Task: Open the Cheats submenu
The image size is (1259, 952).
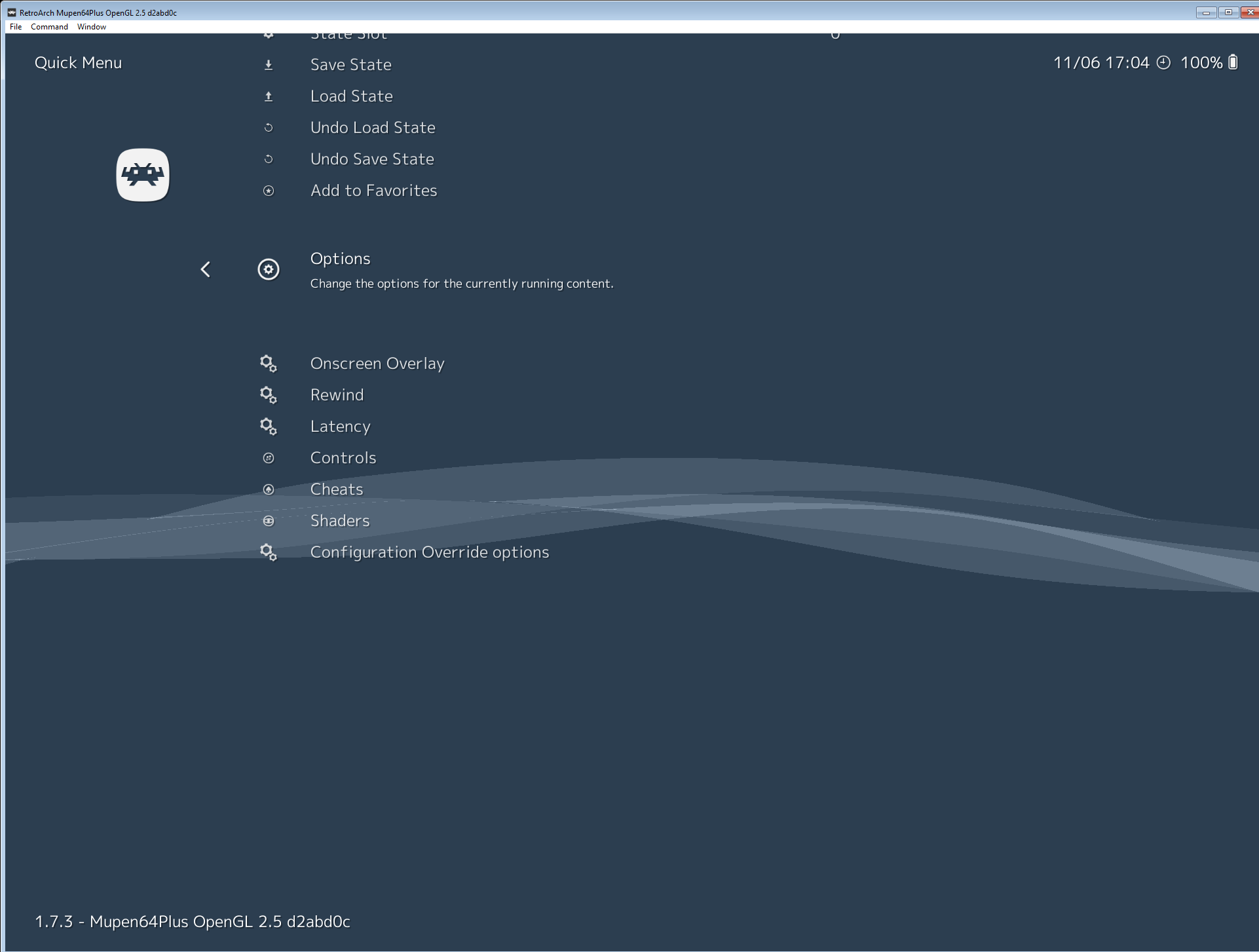Action: coord(337,489)
